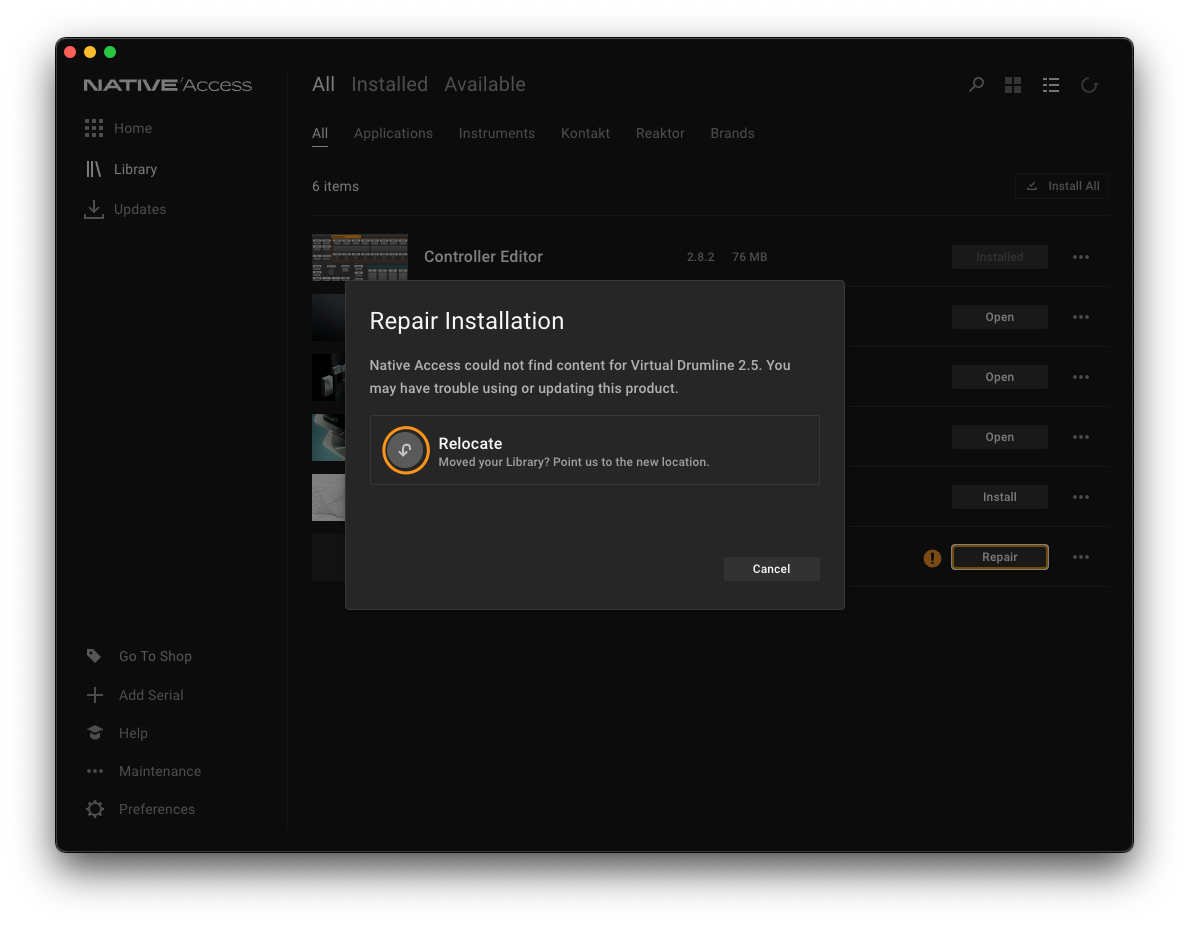The width and height of the screenshot is (1189, 926).
Task: Click the Go To Shop tag icon
Action: [94, 656]
